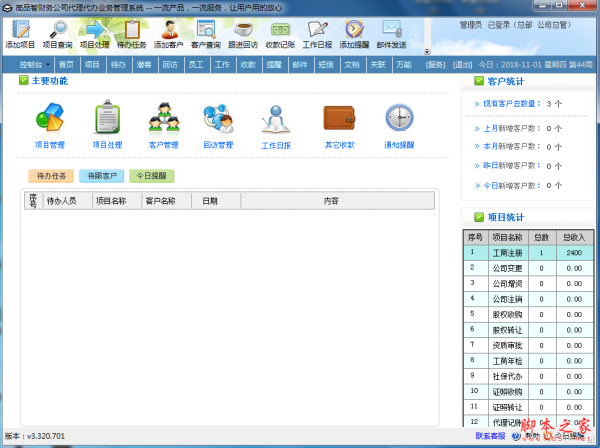Image resolution: width=600 pixels, height=448 pixels.
Task: Select the 工作 menu item
Action: [222, 65]
